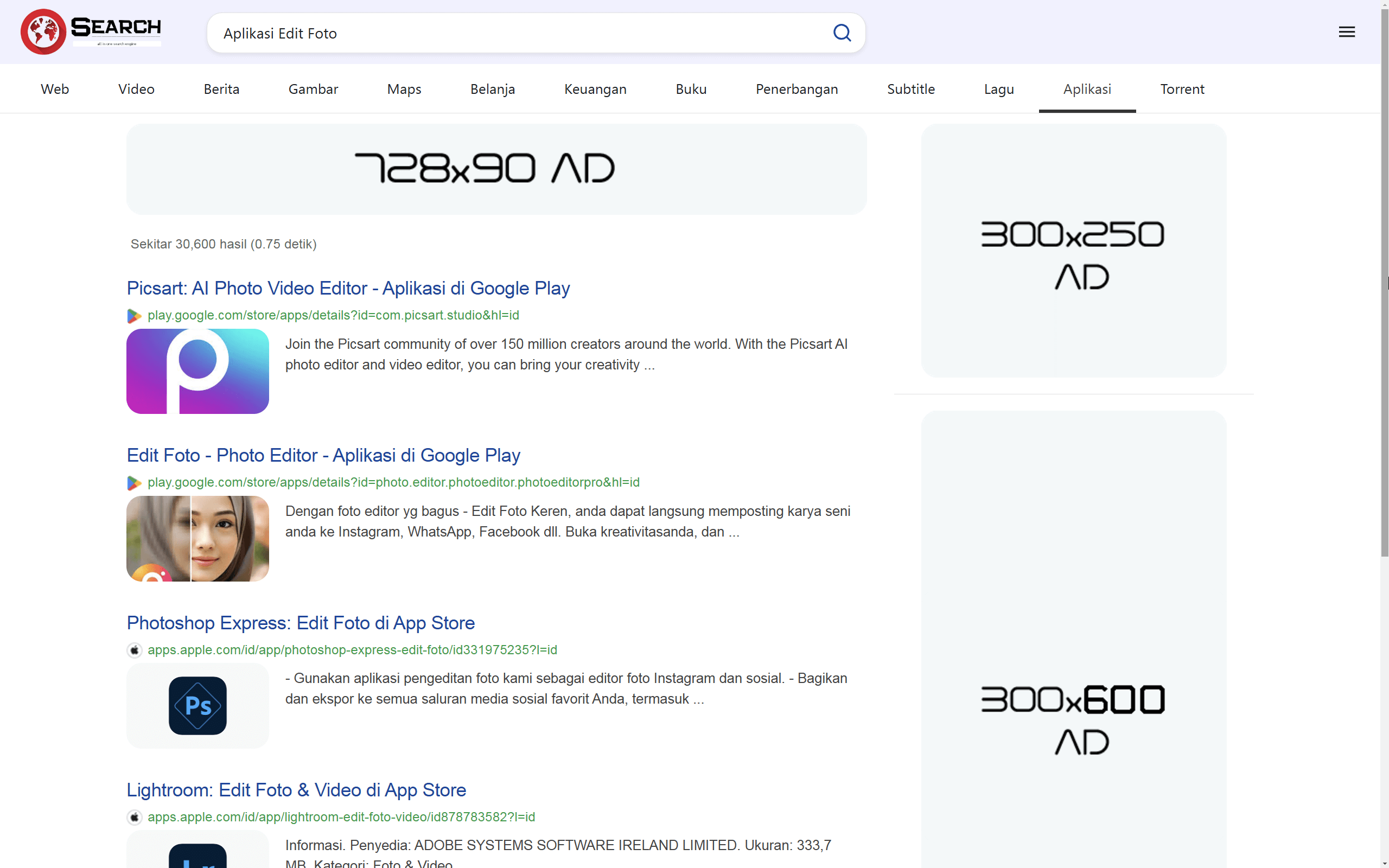Click Picsart description 'Join the Picsart community'
Image resolution: width=1389 pixels, height=868 pixels.
(566, 354)
